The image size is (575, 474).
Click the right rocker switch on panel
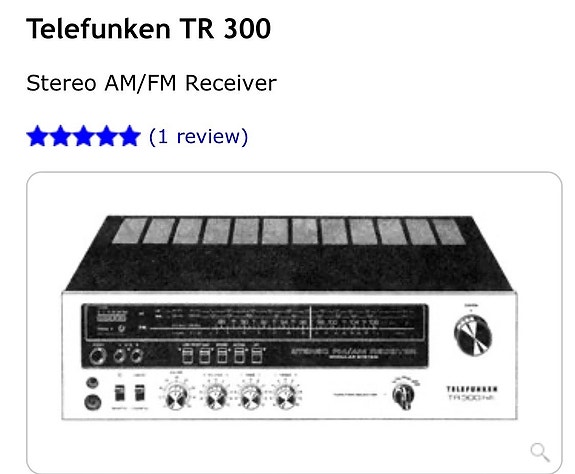pyautogui.click(x=139, y=393)
